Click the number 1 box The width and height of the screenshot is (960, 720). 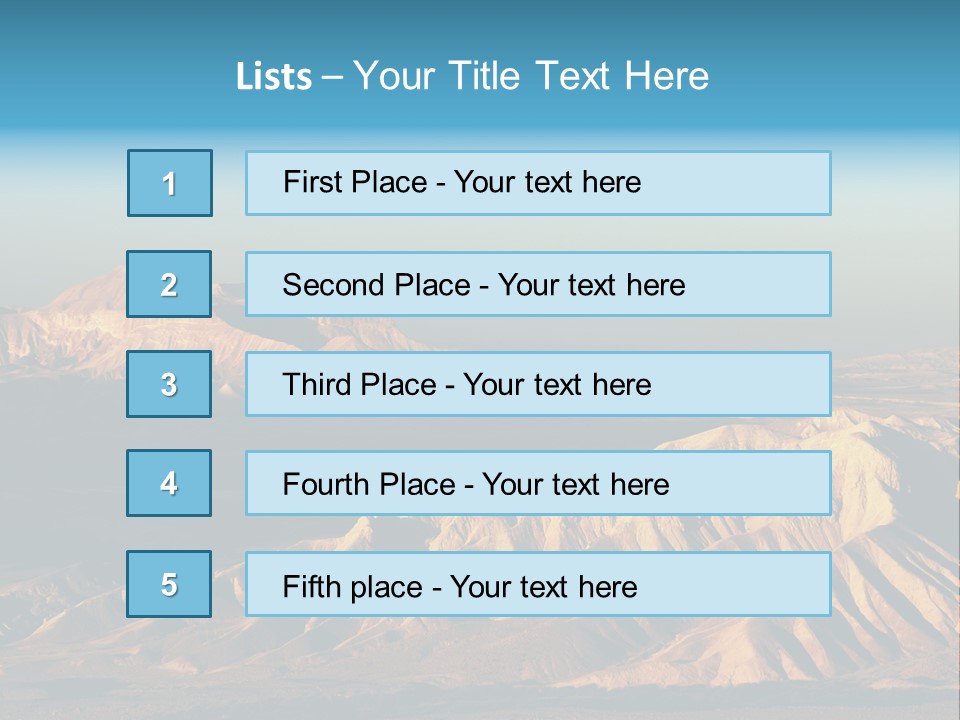(x=170, y=183)
